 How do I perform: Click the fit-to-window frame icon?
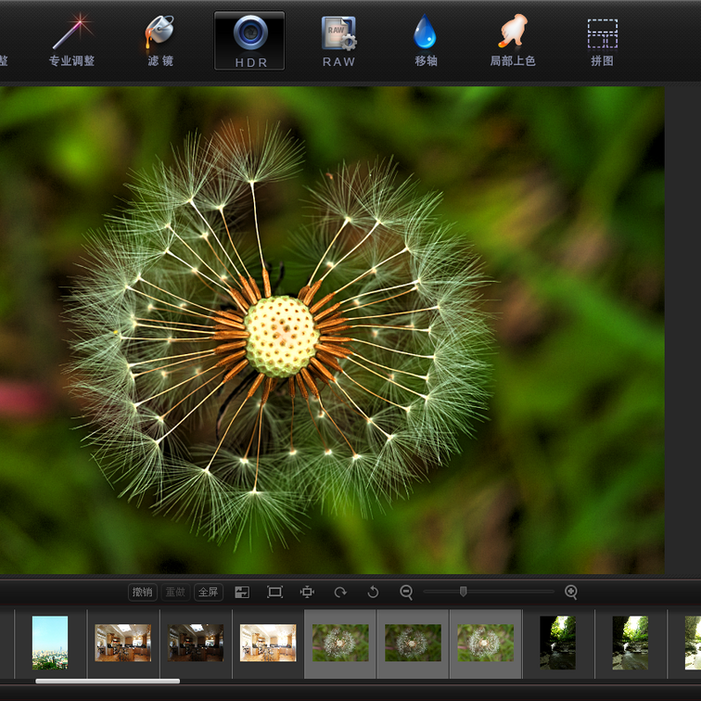coord(274,592)
